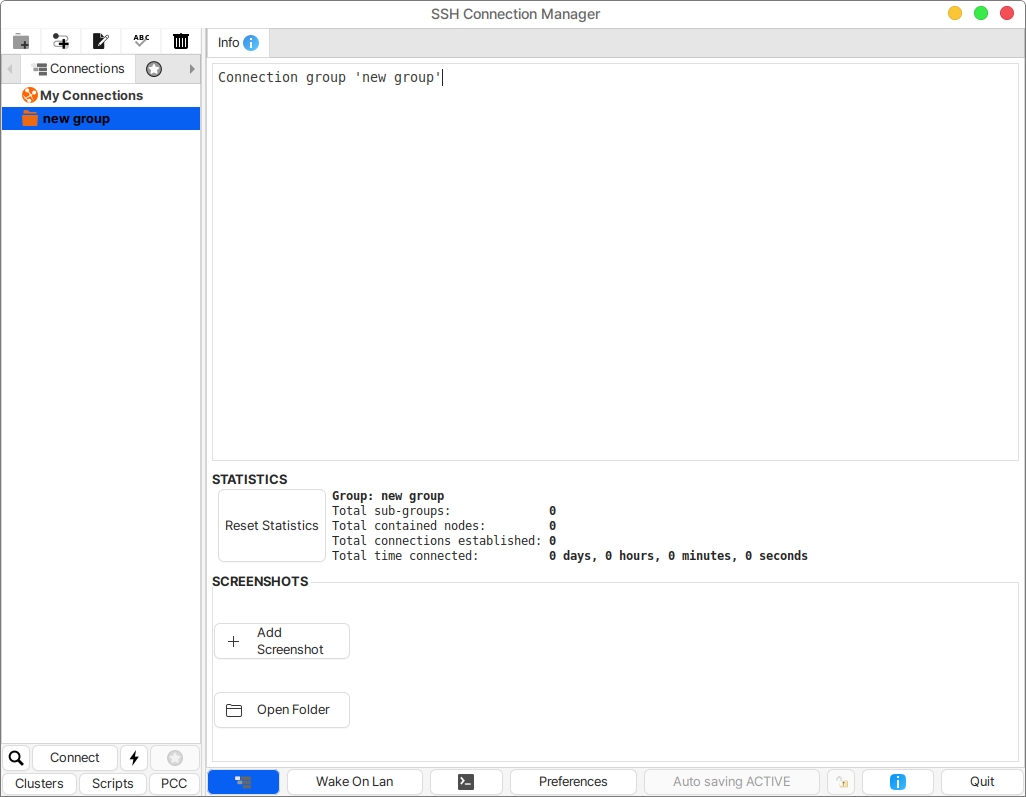The height and width of the screenshot is (797, 1026).
Task: Open local shell terminal icon button
Action: [466, 782]
